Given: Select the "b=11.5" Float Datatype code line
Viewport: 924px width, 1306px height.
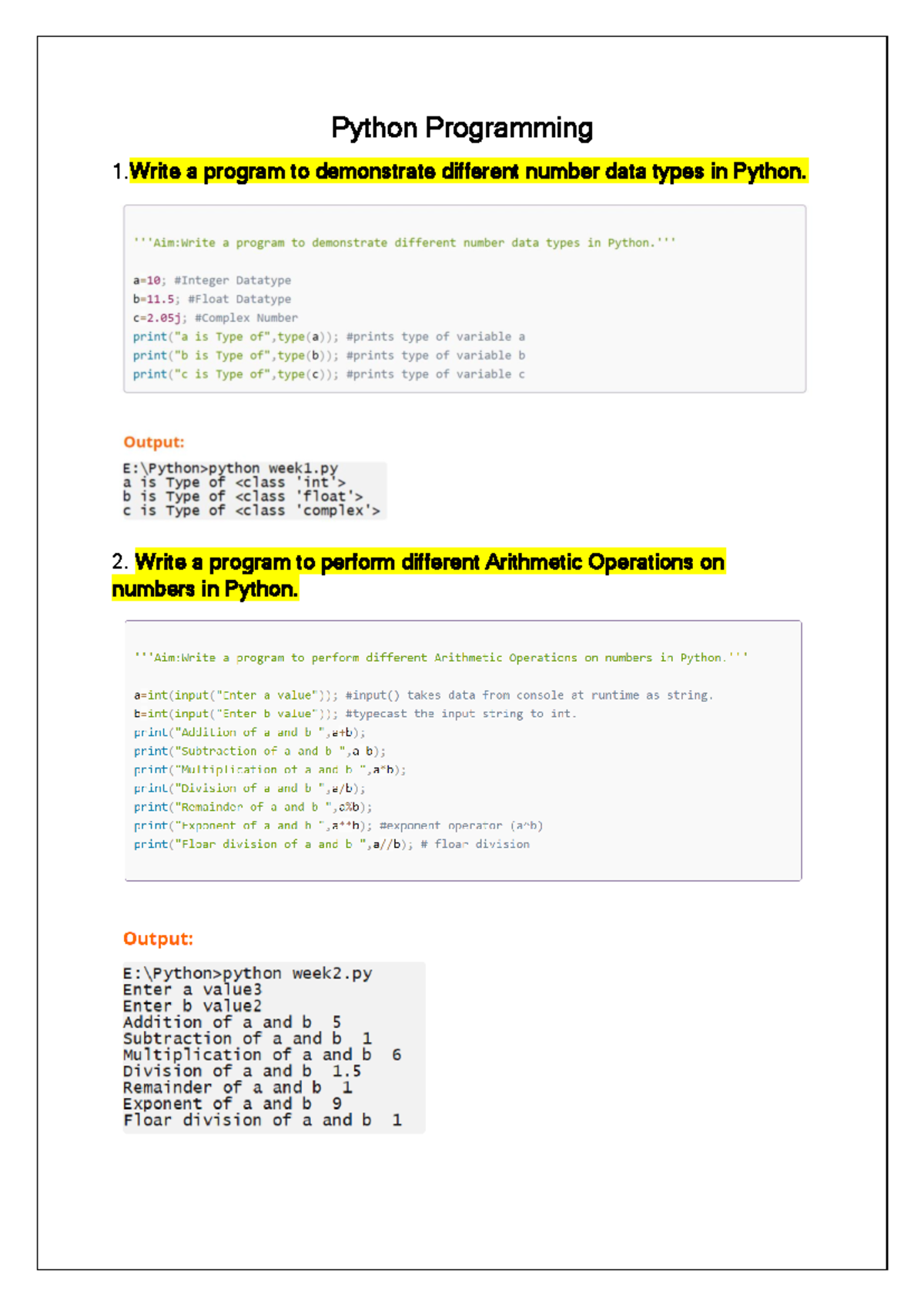Looking at the screenshot, I should coord(212,299).
